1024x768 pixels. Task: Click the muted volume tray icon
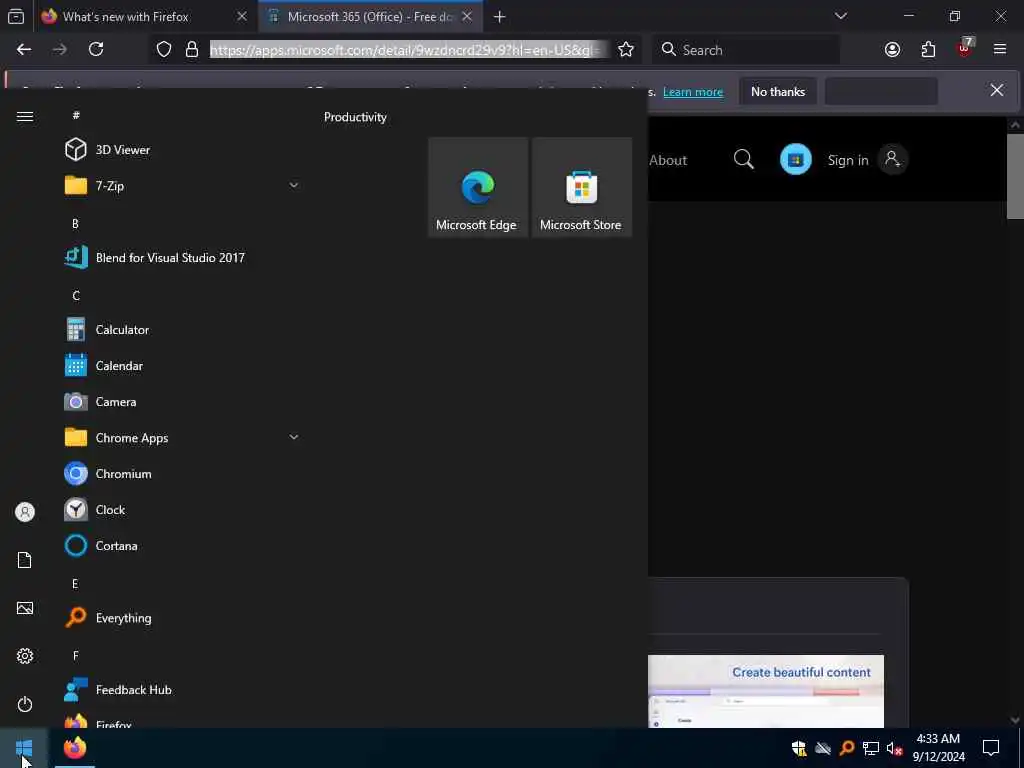tap(894, 748)
